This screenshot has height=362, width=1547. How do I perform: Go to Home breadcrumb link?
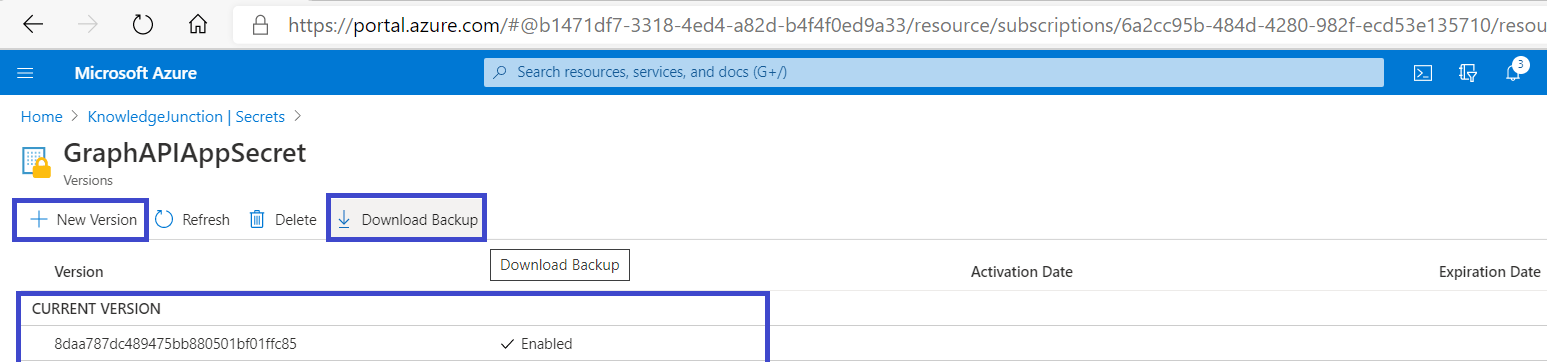[x=41, y=117]
